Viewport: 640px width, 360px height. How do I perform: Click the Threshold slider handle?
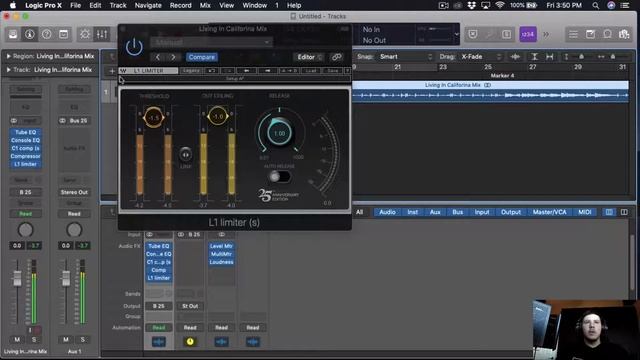click(154, 118)
